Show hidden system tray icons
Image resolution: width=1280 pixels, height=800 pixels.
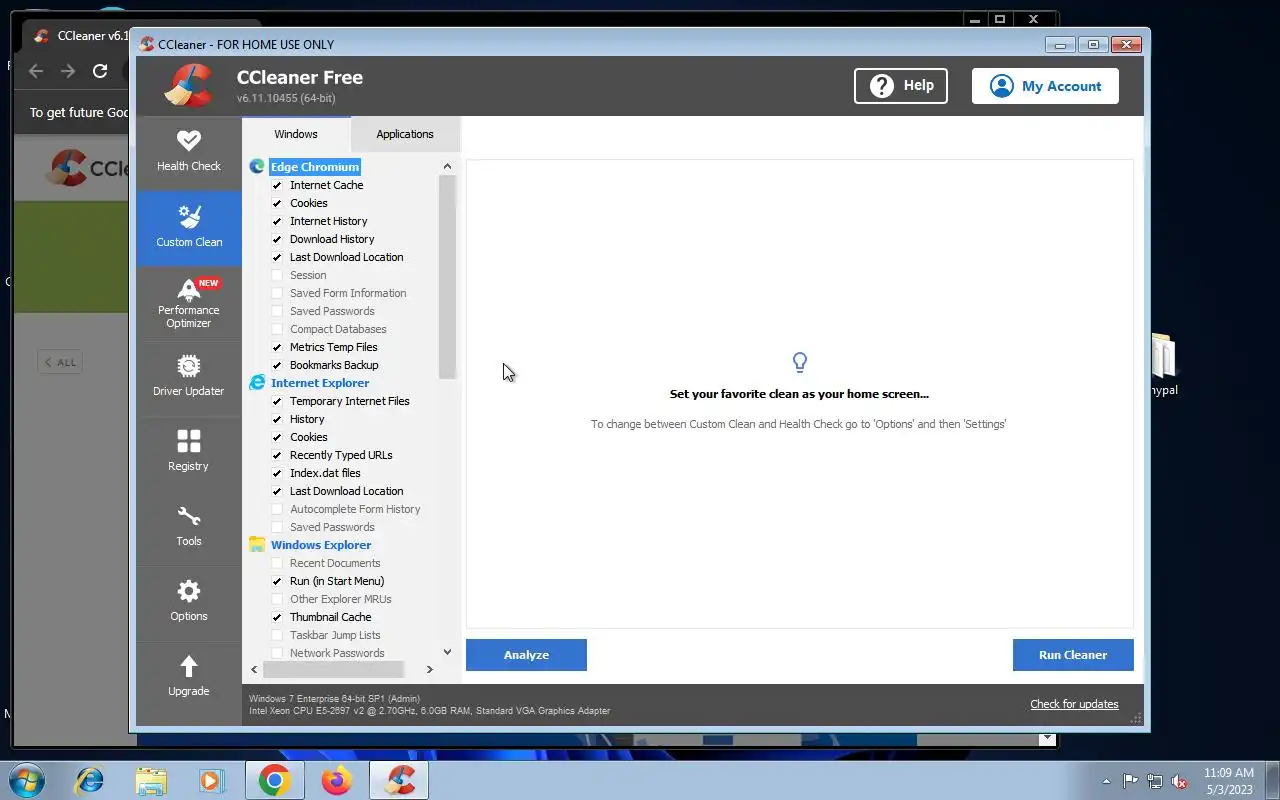point(1105,781)
